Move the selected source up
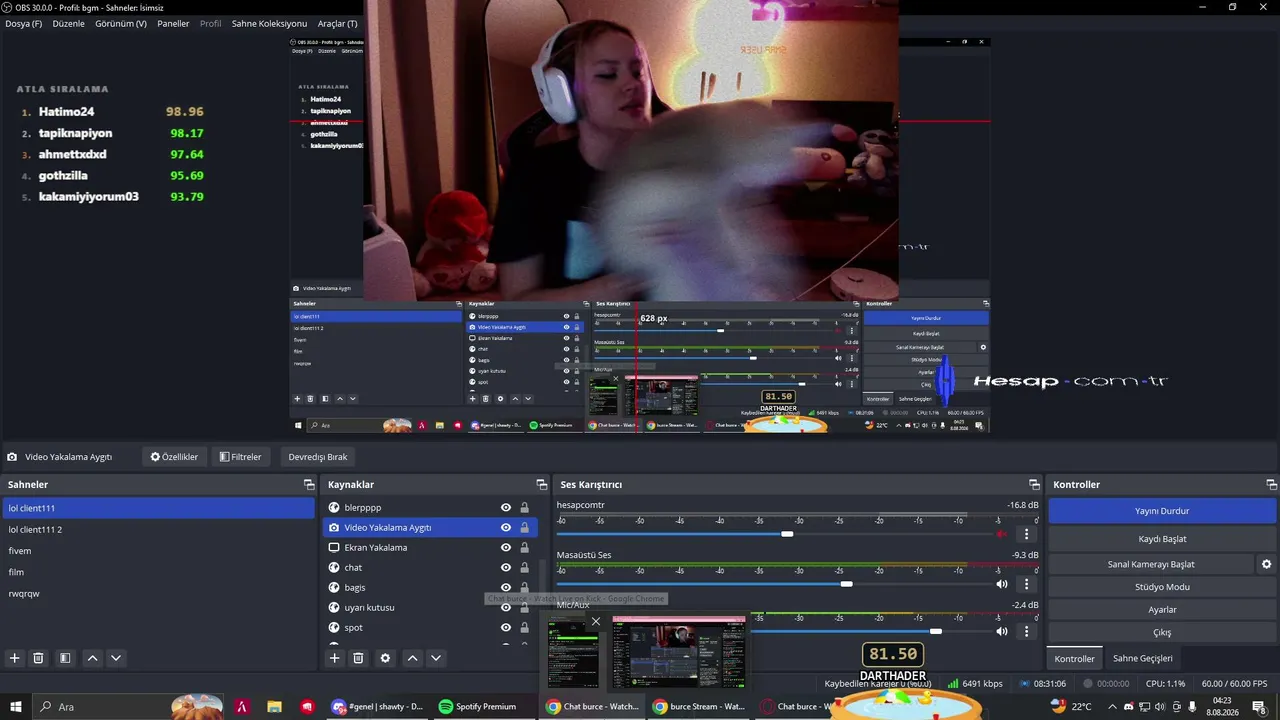Viewport: 1280px width, 720px height. coord(412,658)
